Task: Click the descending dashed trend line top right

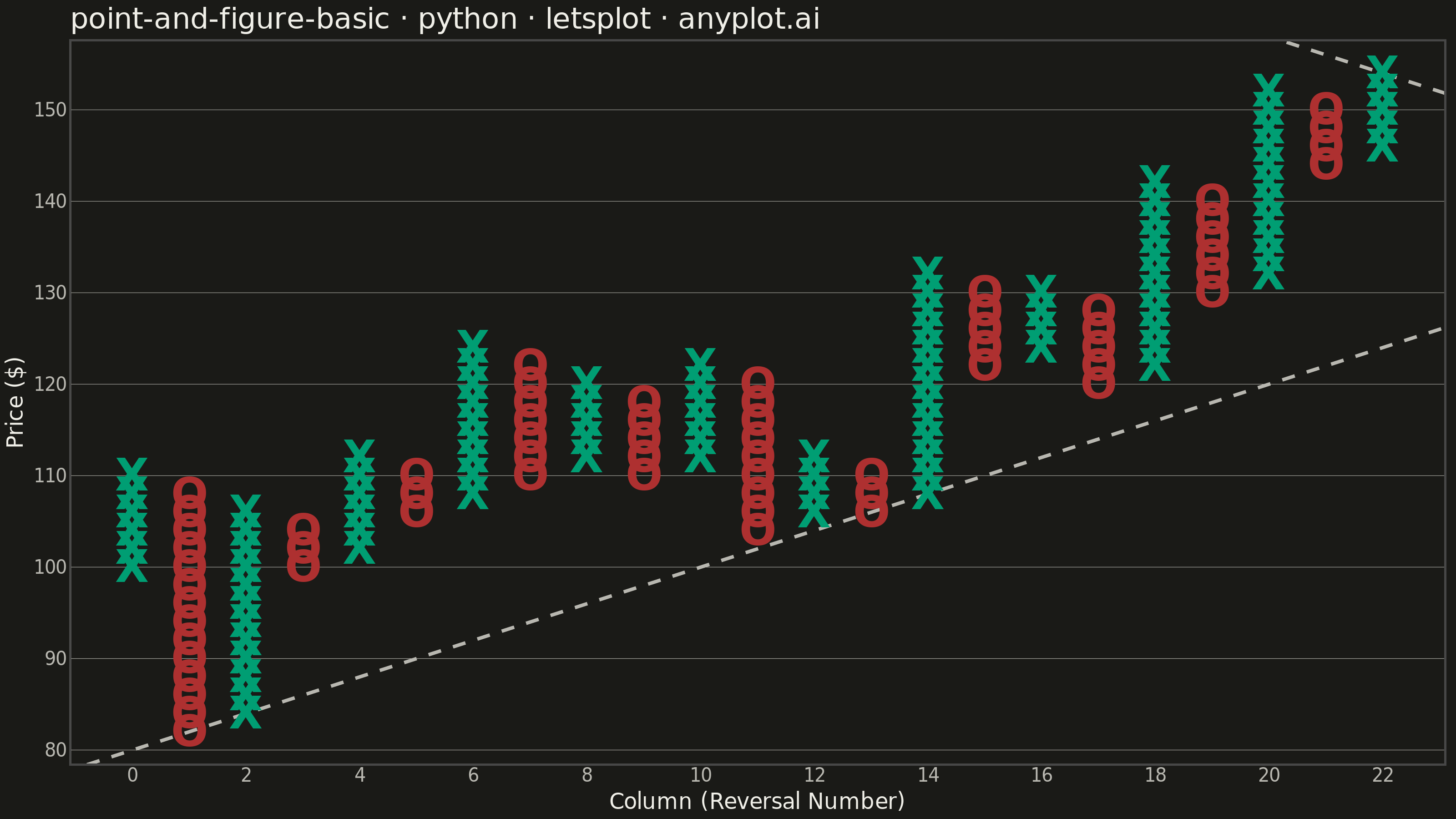Action: (x=1365, y=67)
